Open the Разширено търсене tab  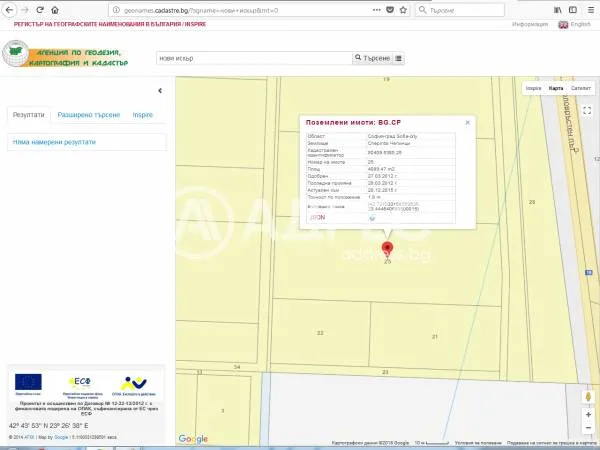click(88, 115)
